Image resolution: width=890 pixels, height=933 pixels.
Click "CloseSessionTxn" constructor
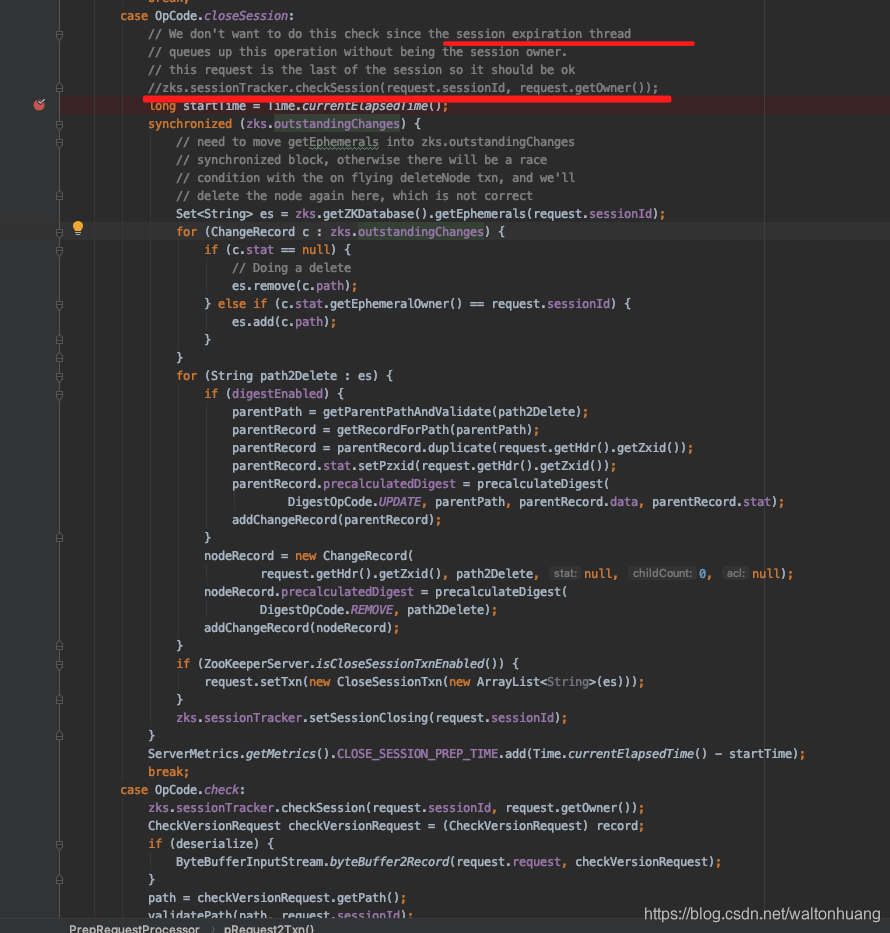[x=389, y=682]
